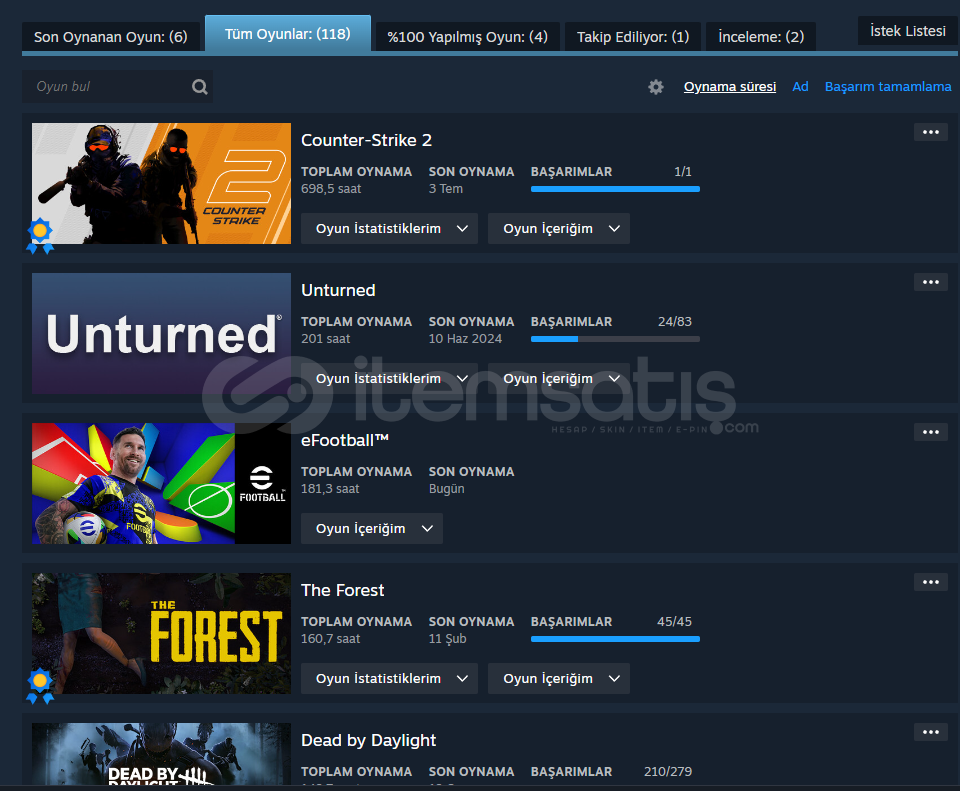The width and height of the screenshot is (960, 791).
Task: Open the Unturned title link
Action: pos(338,290)
